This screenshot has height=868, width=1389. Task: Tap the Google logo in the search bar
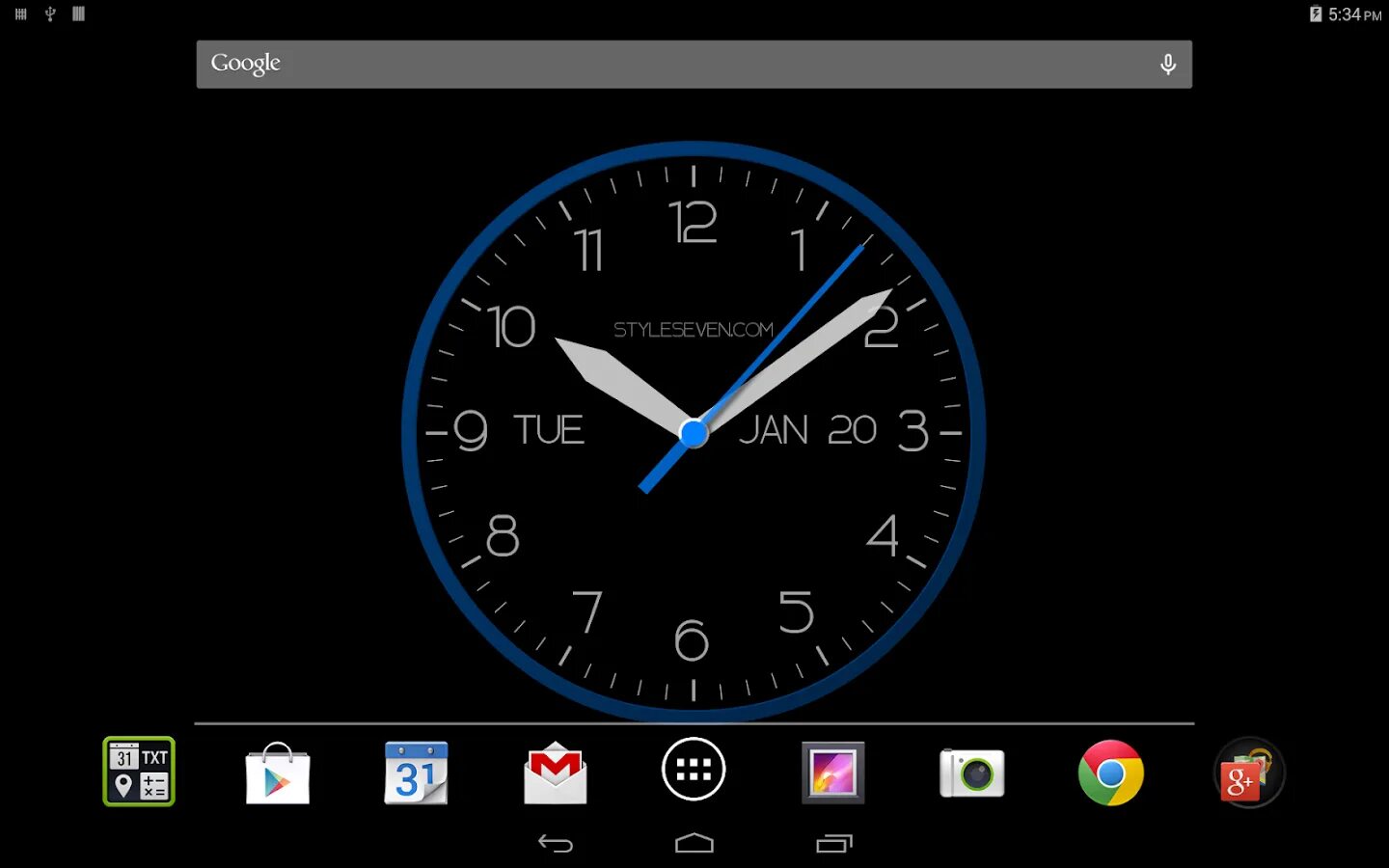(x=246, y=64)
